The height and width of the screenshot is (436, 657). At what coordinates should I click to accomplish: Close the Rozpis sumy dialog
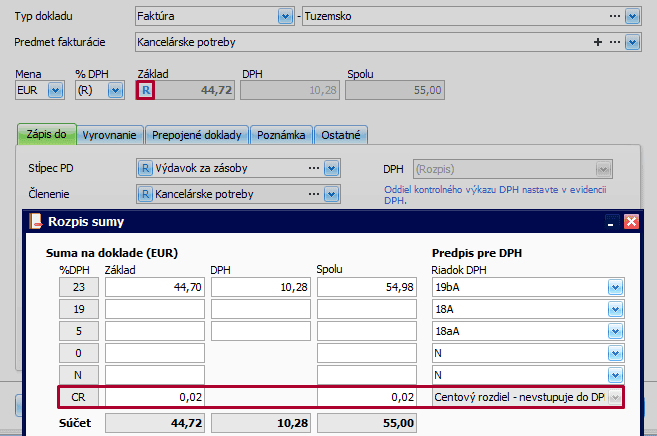pos(630,222)
